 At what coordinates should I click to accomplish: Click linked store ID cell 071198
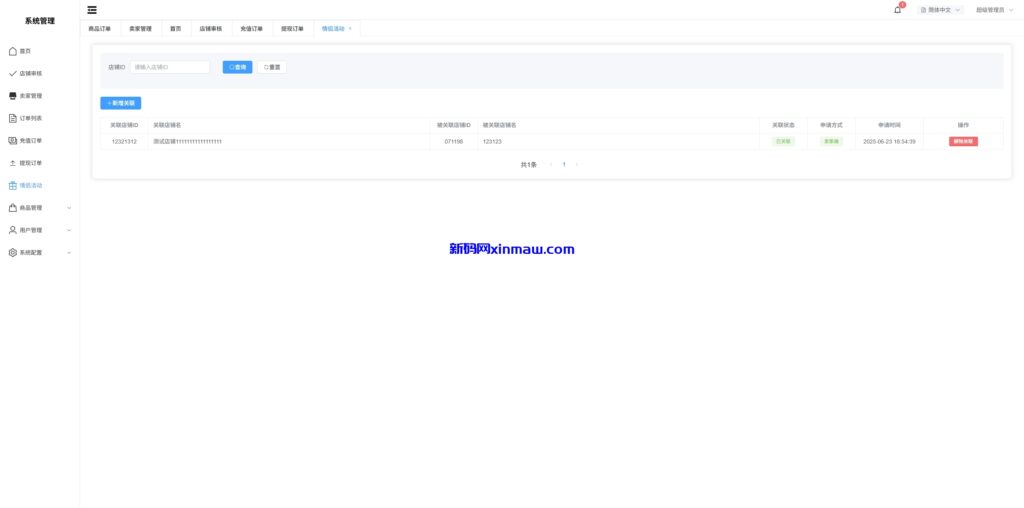[x=454, y=142]
